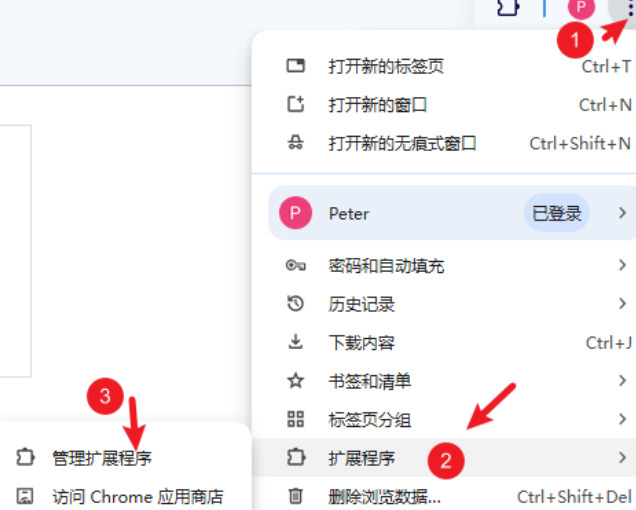This screenshot has width=636, height=510.
Task: Click the star icon beside 书签和清单
Action: pos(295,381)
